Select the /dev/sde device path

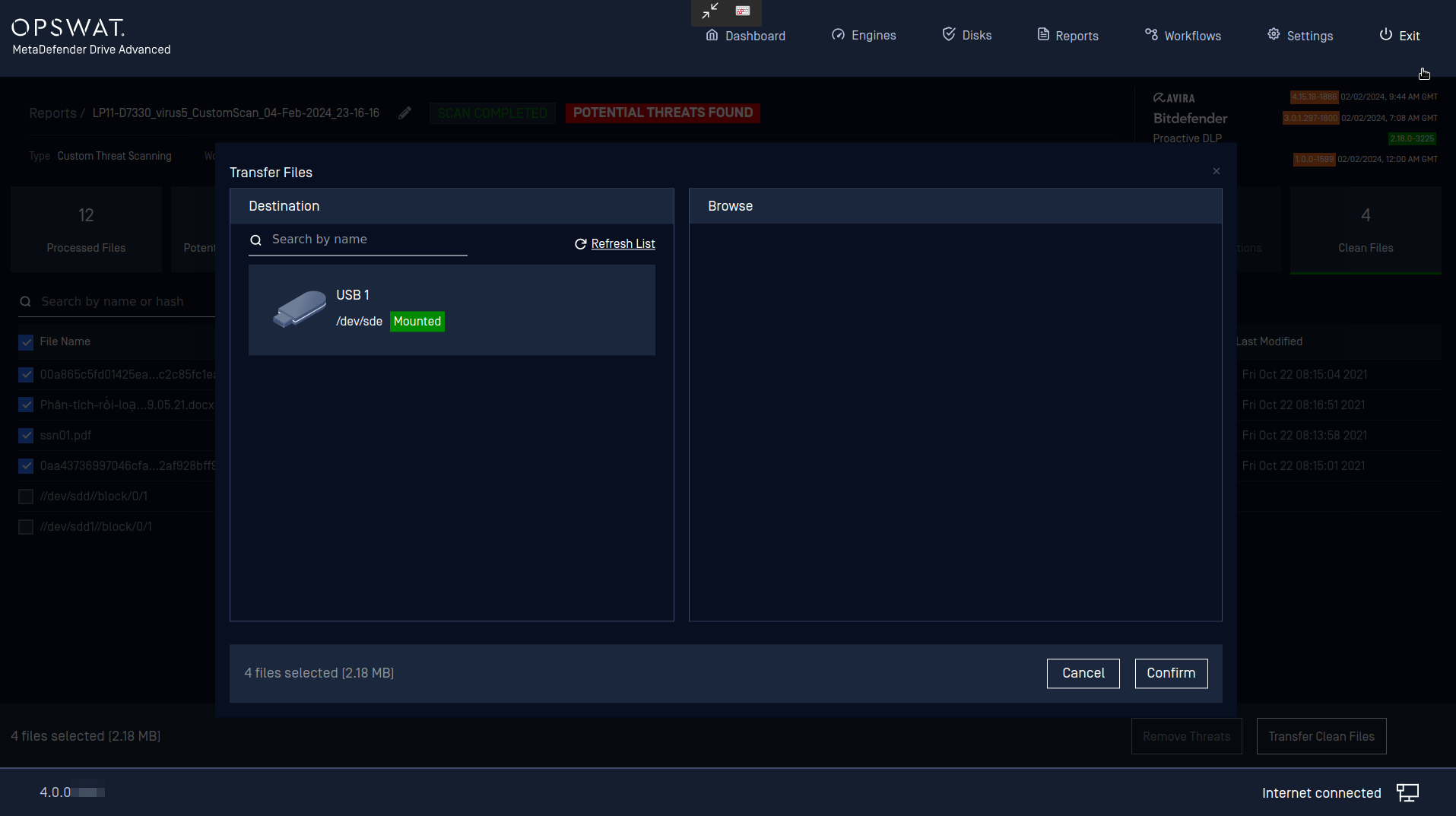coord(359,322)
